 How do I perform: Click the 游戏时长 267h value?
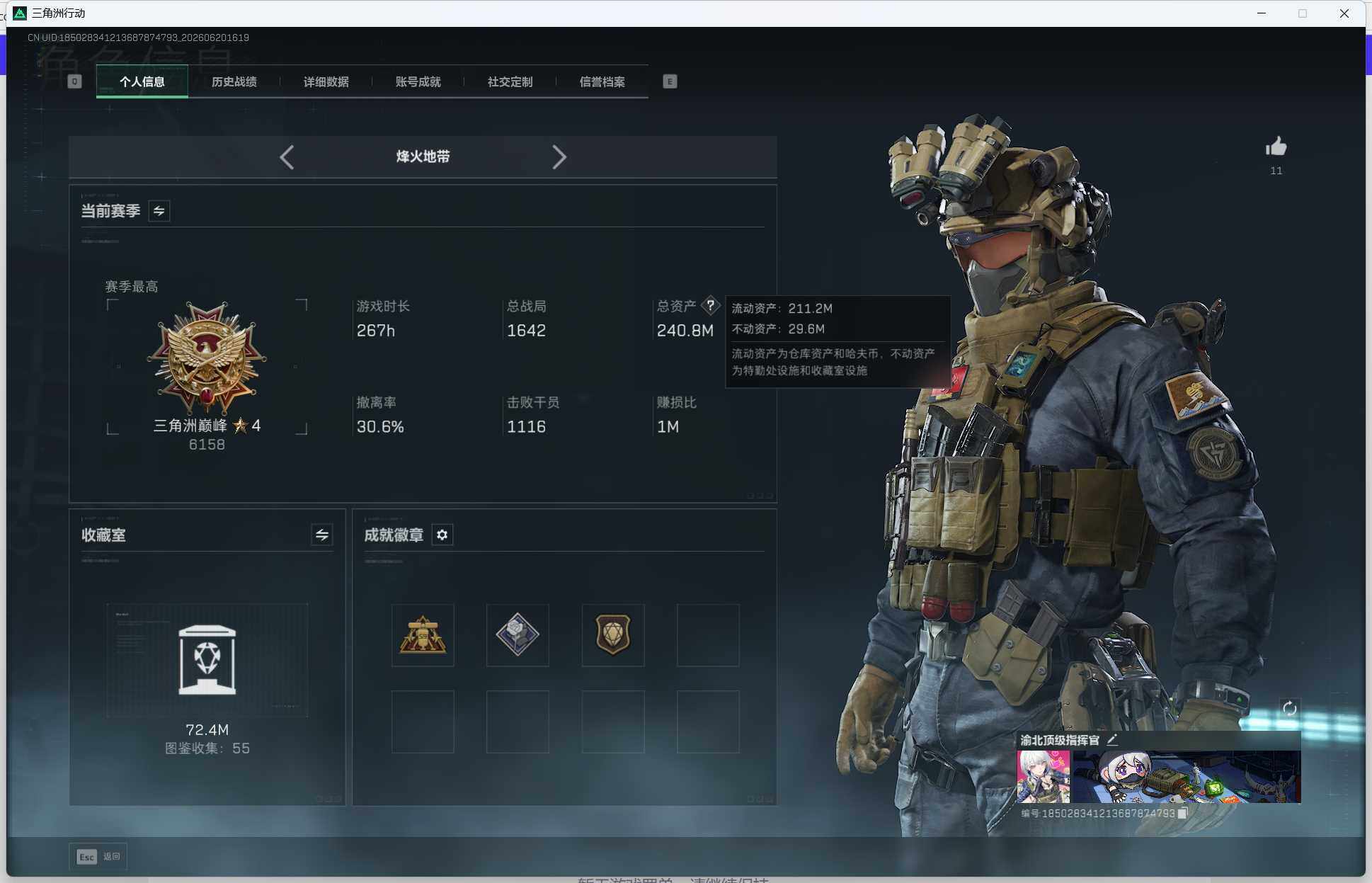point(376,331)
